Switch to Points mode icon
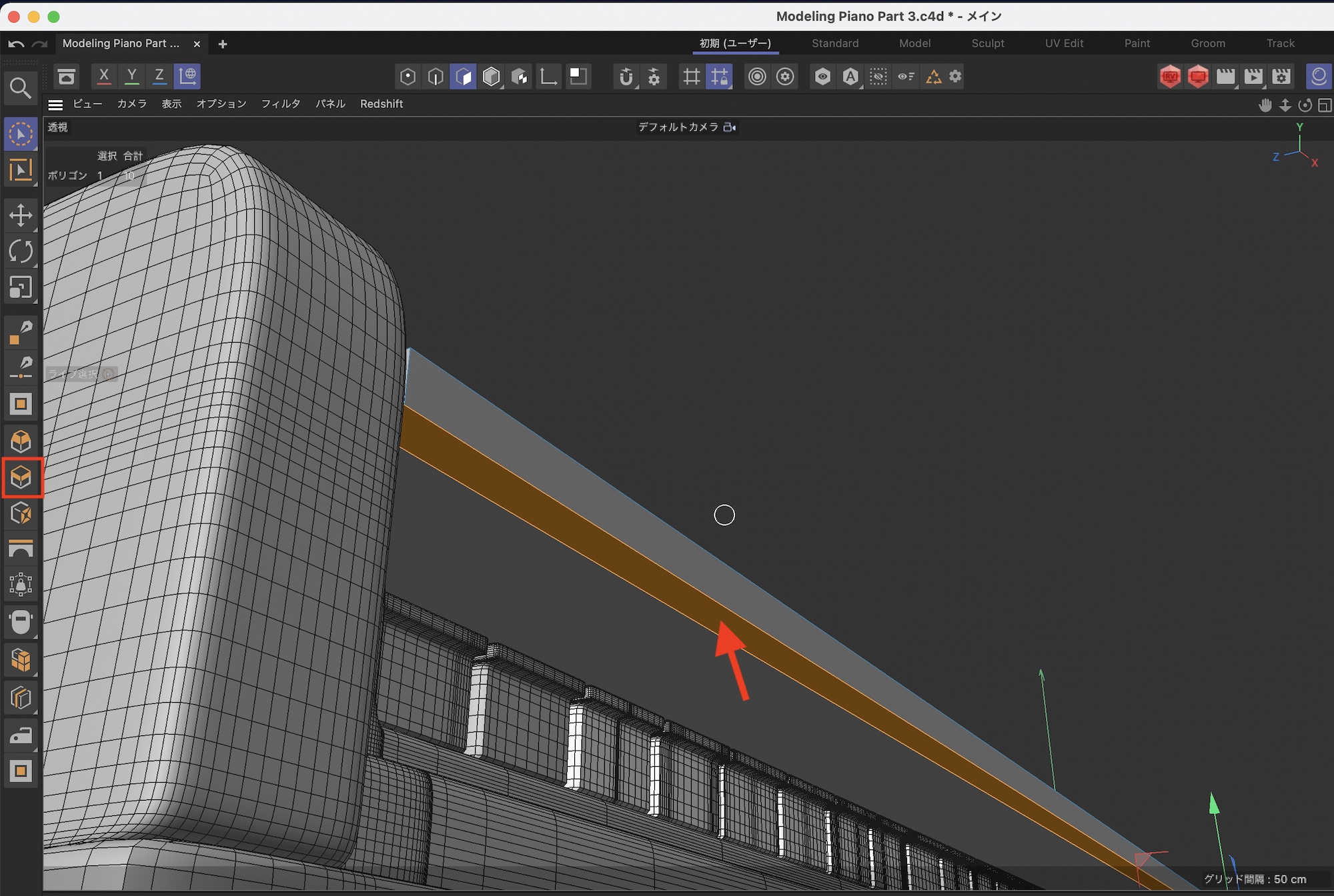This screenshot has width=1334, height=896. (x=408, y=77)
